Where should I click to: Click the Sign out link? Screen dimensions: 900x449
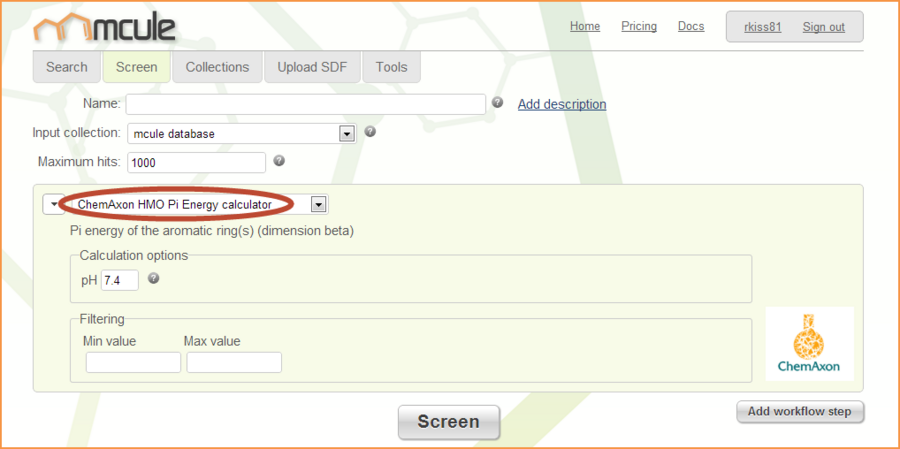(x=823, y=27)
